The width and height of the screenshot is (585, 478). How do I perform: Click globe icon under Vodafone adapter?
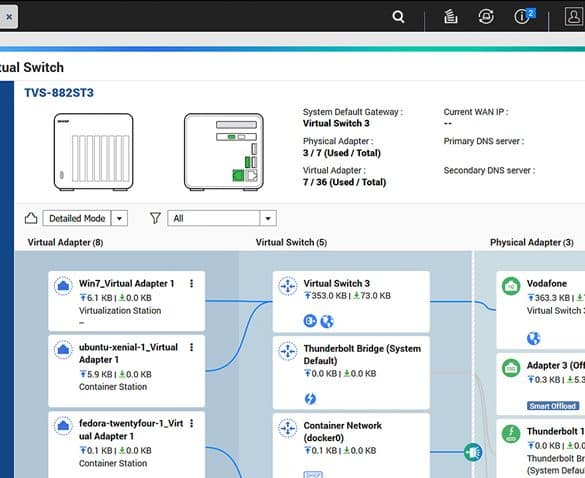tap(534, 338)
